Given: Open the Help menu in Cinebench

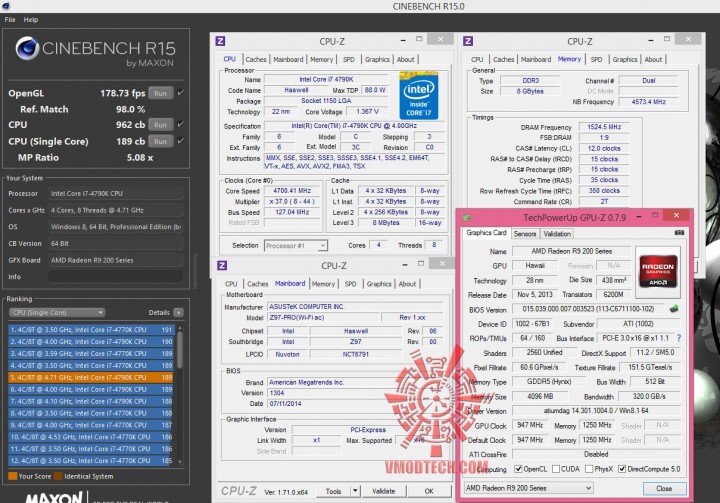Looking at the screenshot, I should tap(31, 20).
